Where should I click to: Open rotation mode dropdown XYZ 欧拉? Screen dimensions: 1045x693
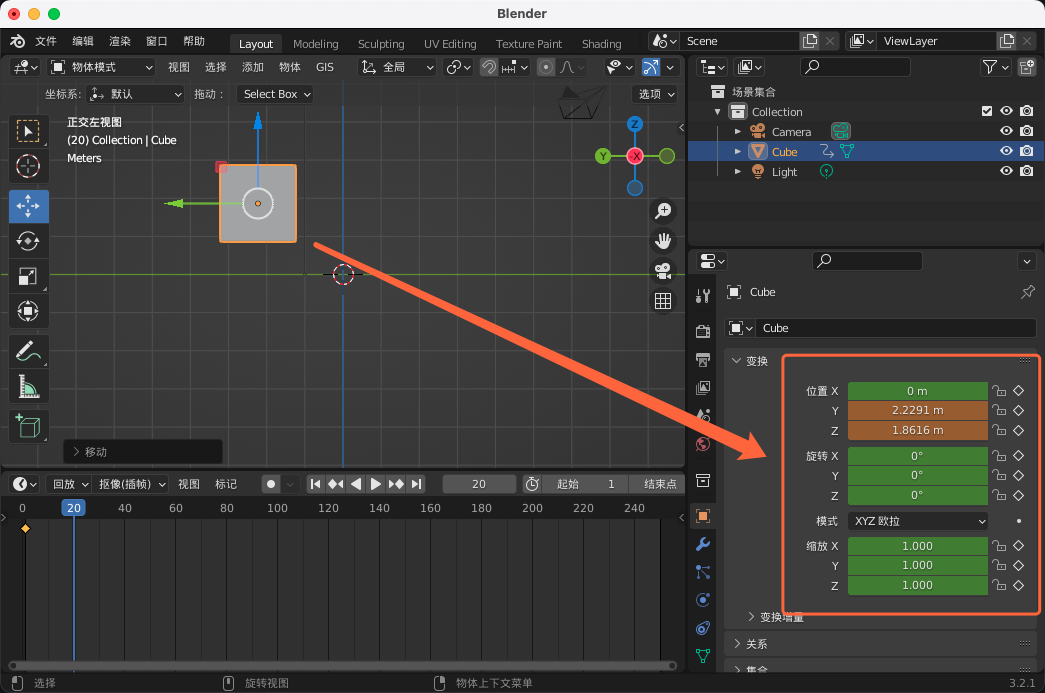click(918, 521)
